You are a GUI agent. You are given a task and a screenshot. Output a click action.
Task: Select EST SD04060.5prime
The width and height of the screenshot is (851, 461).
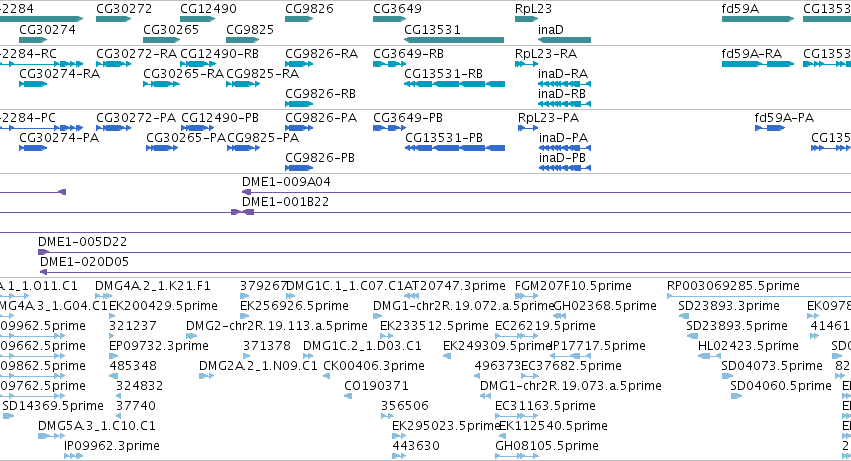[780, 387]
